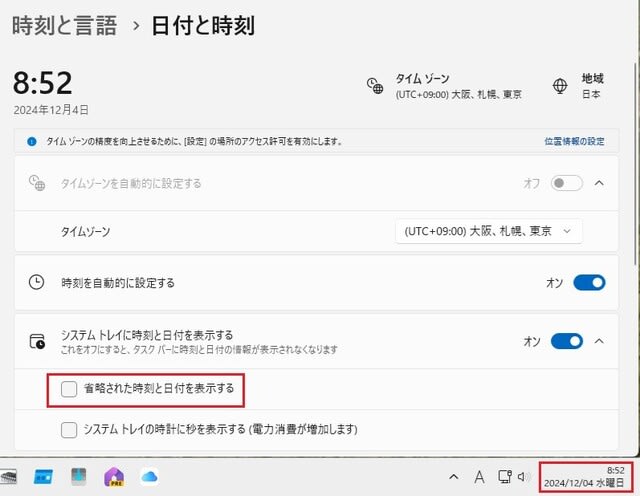Turn off 時刻を自動的に設定する toggle

[x=589, y=282]
